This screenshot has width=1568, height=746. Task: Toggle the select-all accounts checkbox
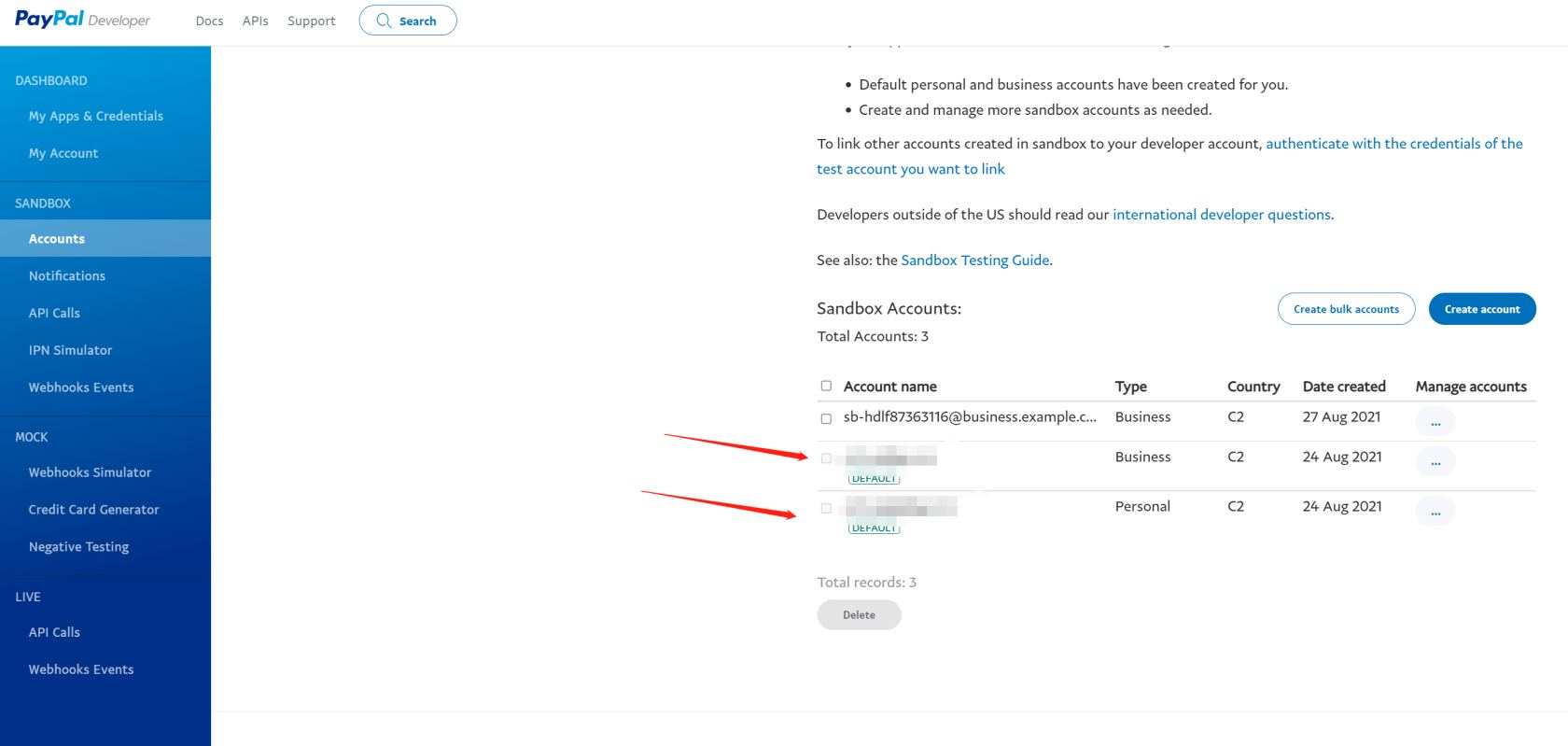[x=826, y=386]
